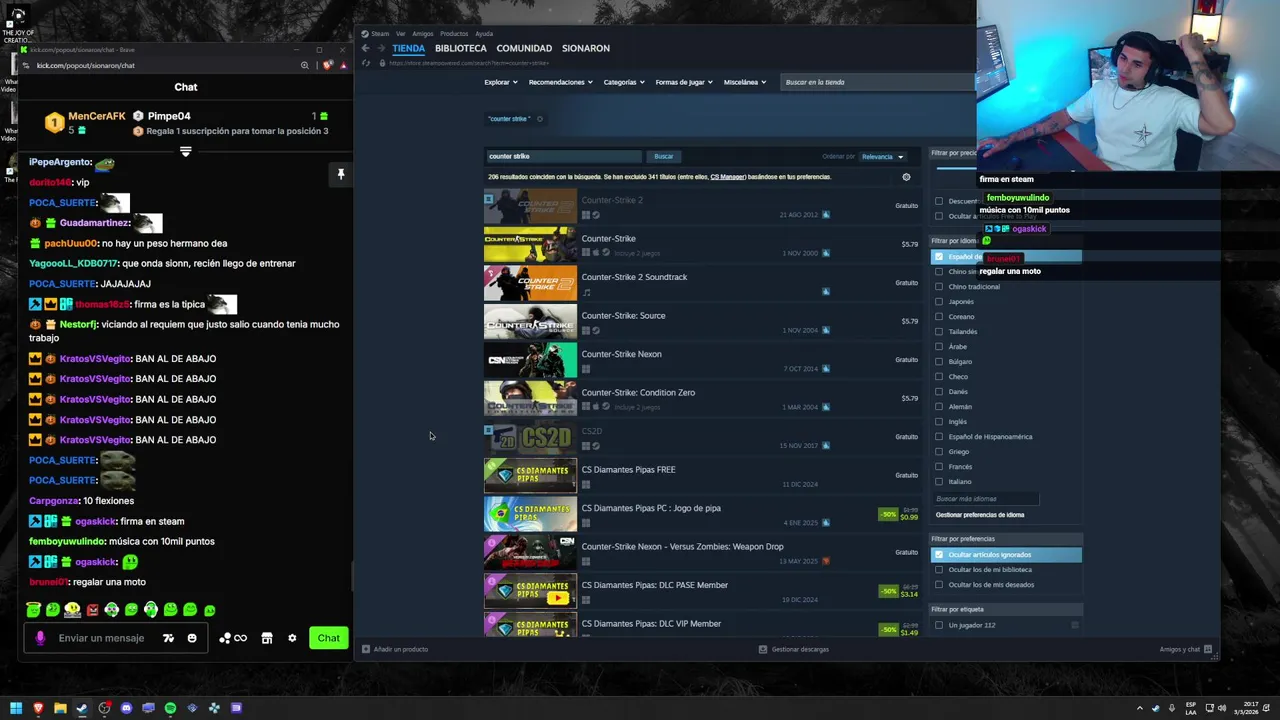This screenshot has width=1280, height=720.
Task: Open the 7TV emote menu icon
Action: tap(168, 638)
